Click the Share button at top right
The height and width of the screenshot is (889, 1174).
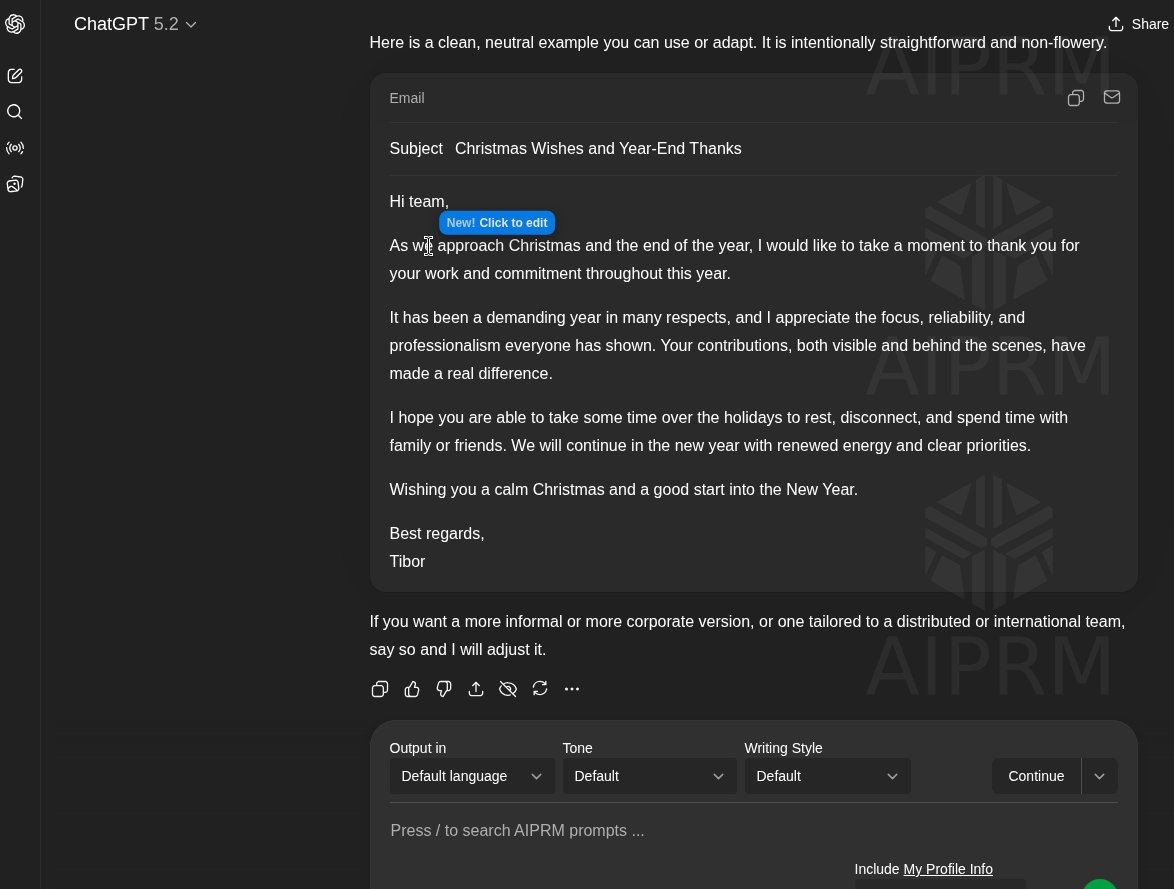[x=1137, y=24]
